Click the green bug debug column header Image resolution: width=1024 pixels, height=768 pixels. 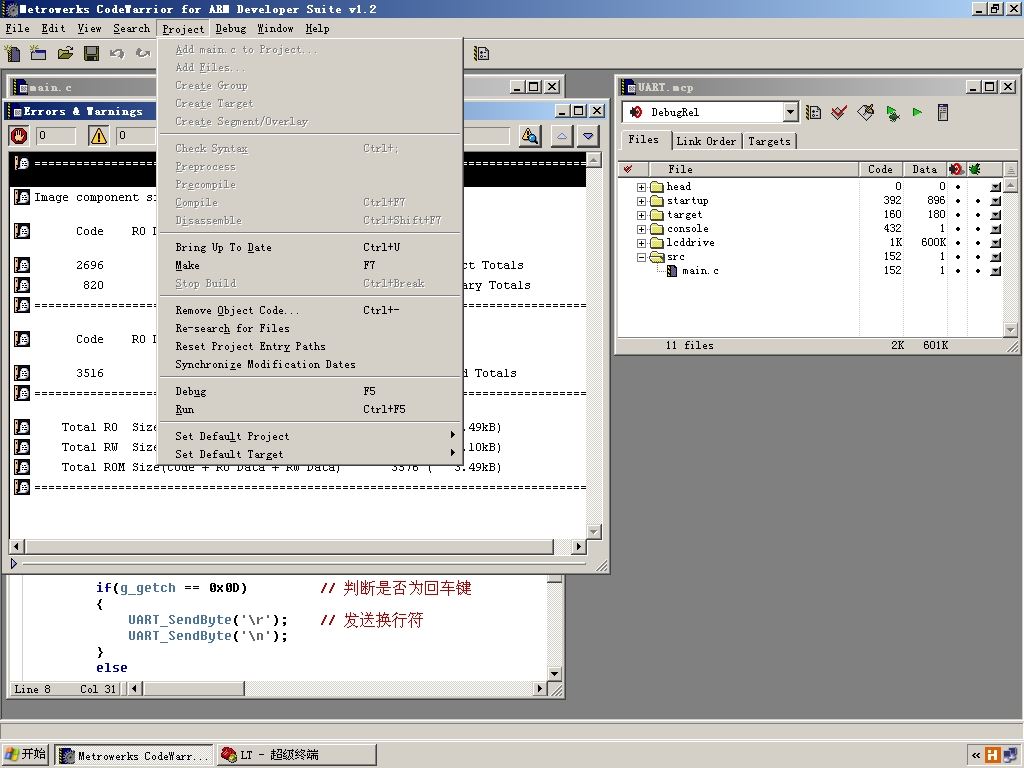(974, 169)
